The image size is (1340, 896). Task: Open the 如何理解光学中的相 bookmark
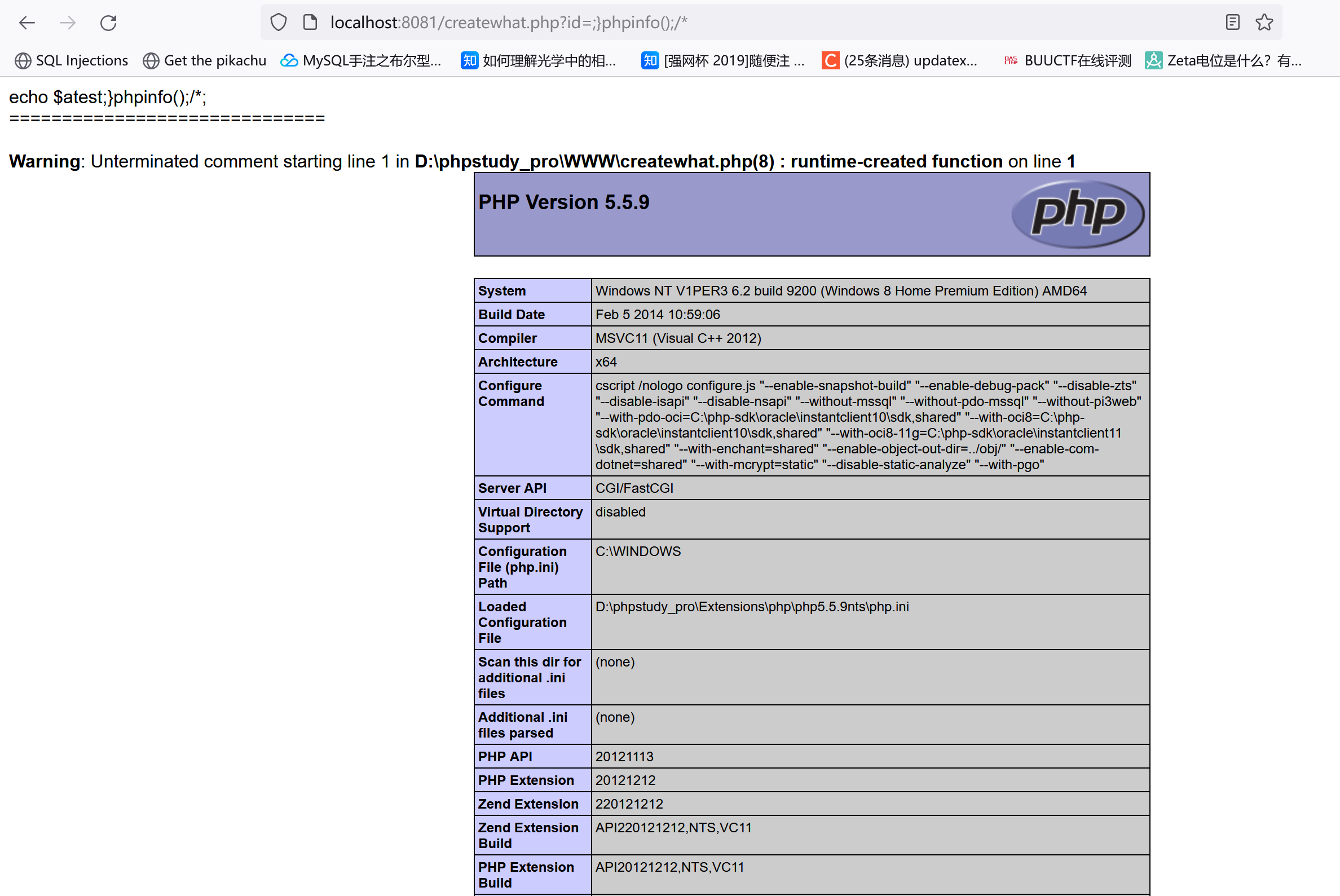(x=538, y=60)
